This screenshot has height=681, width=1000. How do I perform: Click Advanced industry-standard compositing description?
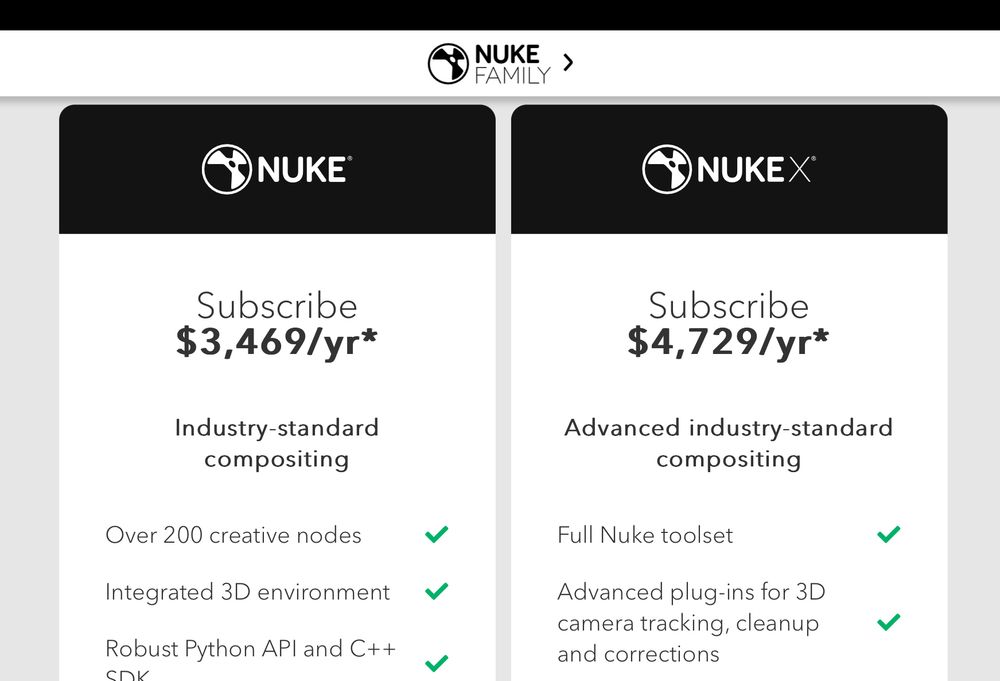pyautogui.click(x=728, y=443)
